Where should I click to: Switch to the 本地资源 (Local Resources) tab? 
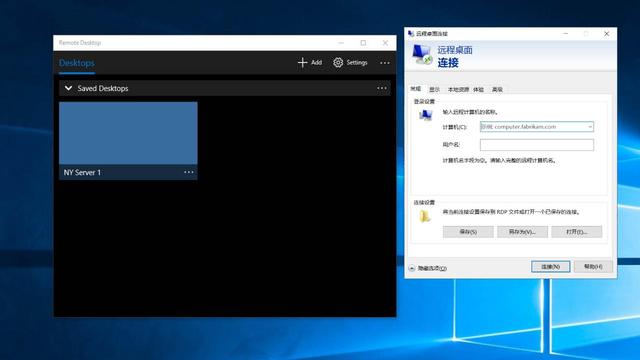click(x=458, y=89)
